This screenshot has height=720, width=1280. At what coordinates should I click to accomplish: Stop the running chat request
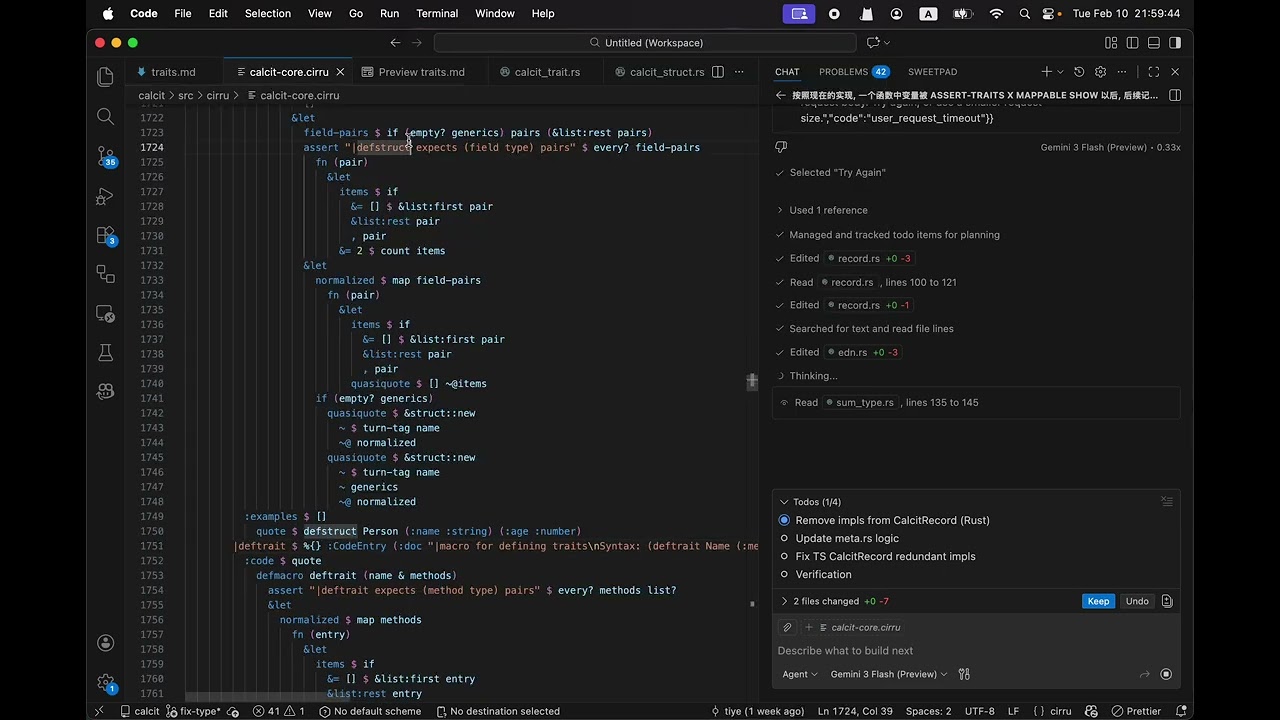[x=1166, y=674]
